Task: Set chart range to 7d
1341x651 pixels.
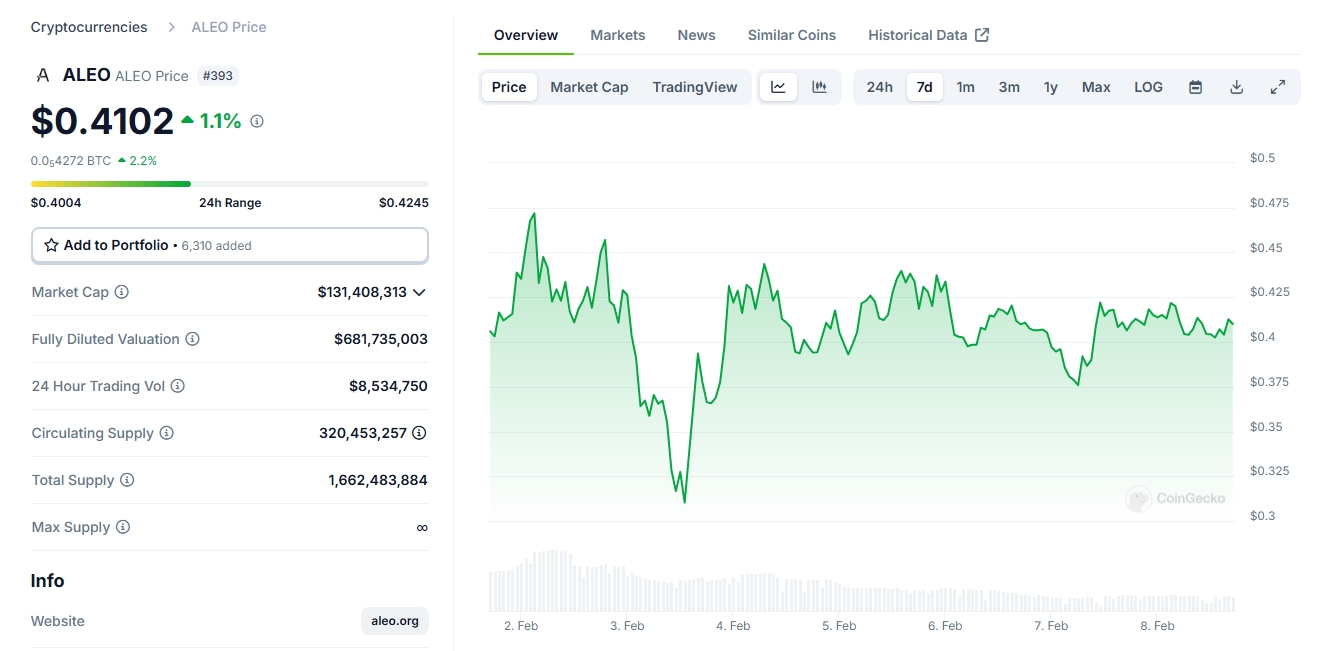Action: (925, 87)
